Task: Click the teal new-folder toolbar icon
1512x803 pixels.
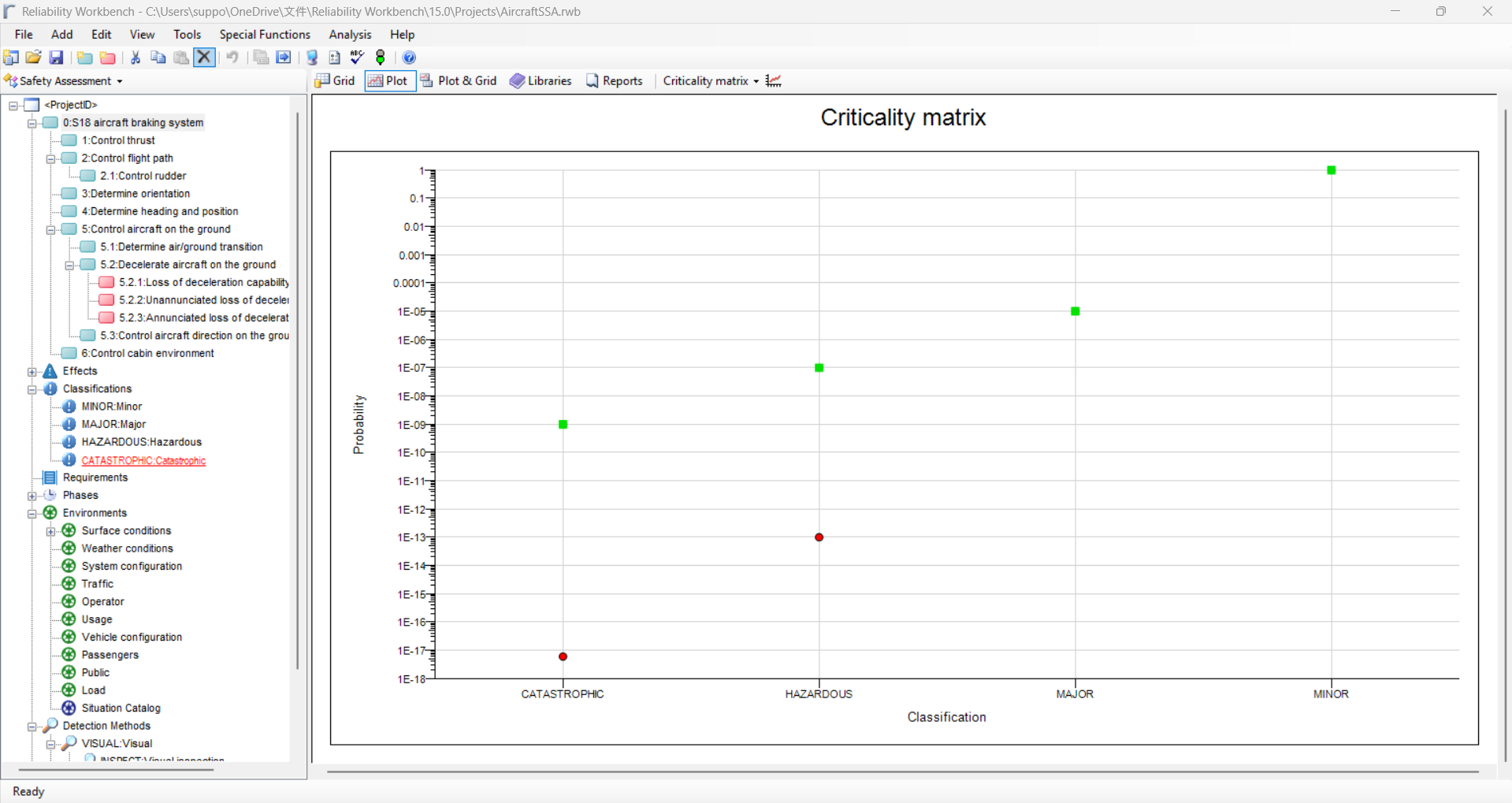Action: tap(84, 58)
